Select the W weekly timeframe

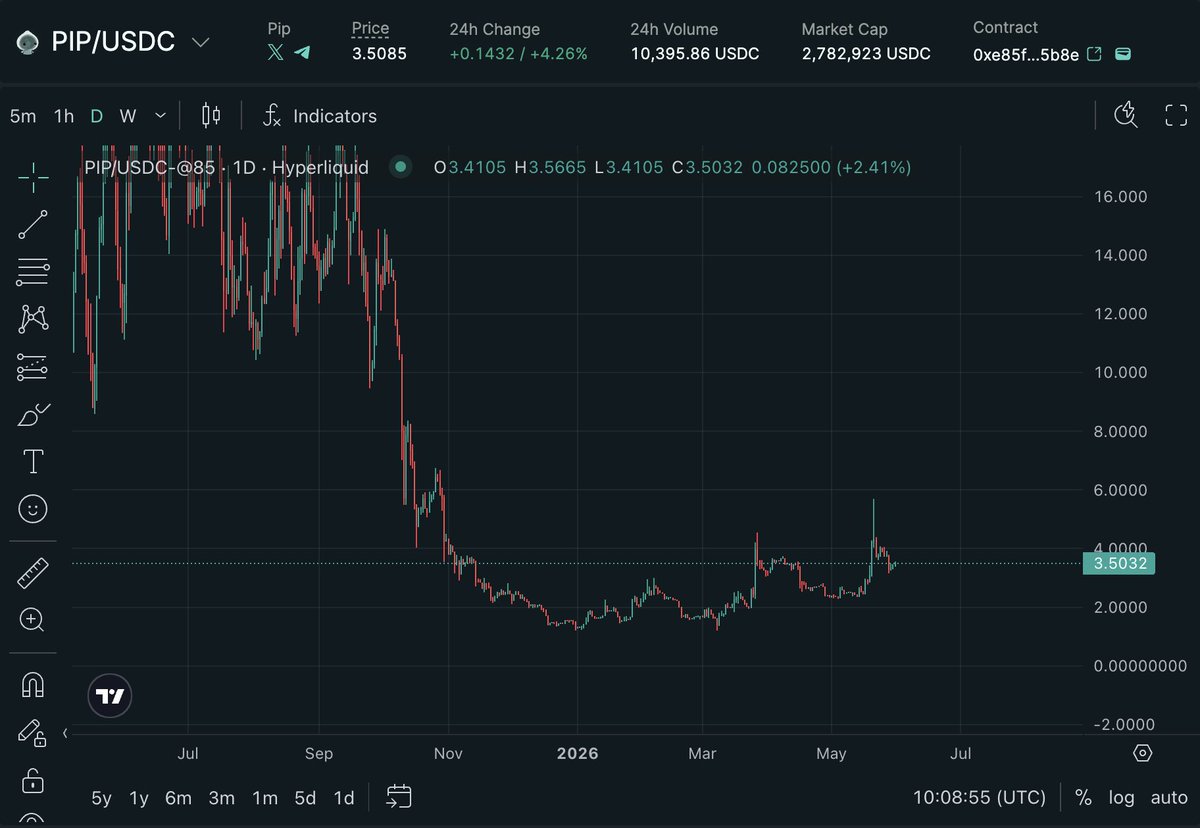(x=128, y=116)
